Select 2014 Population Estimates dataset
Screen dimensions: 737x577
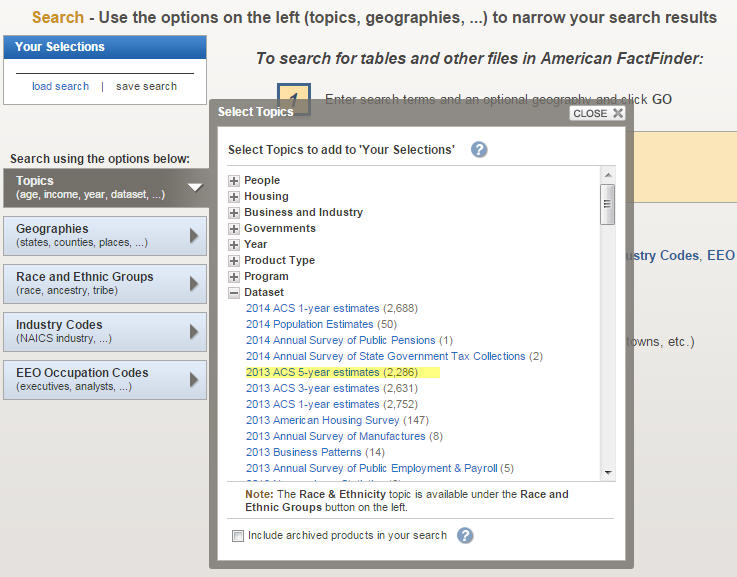pos(309,324)
